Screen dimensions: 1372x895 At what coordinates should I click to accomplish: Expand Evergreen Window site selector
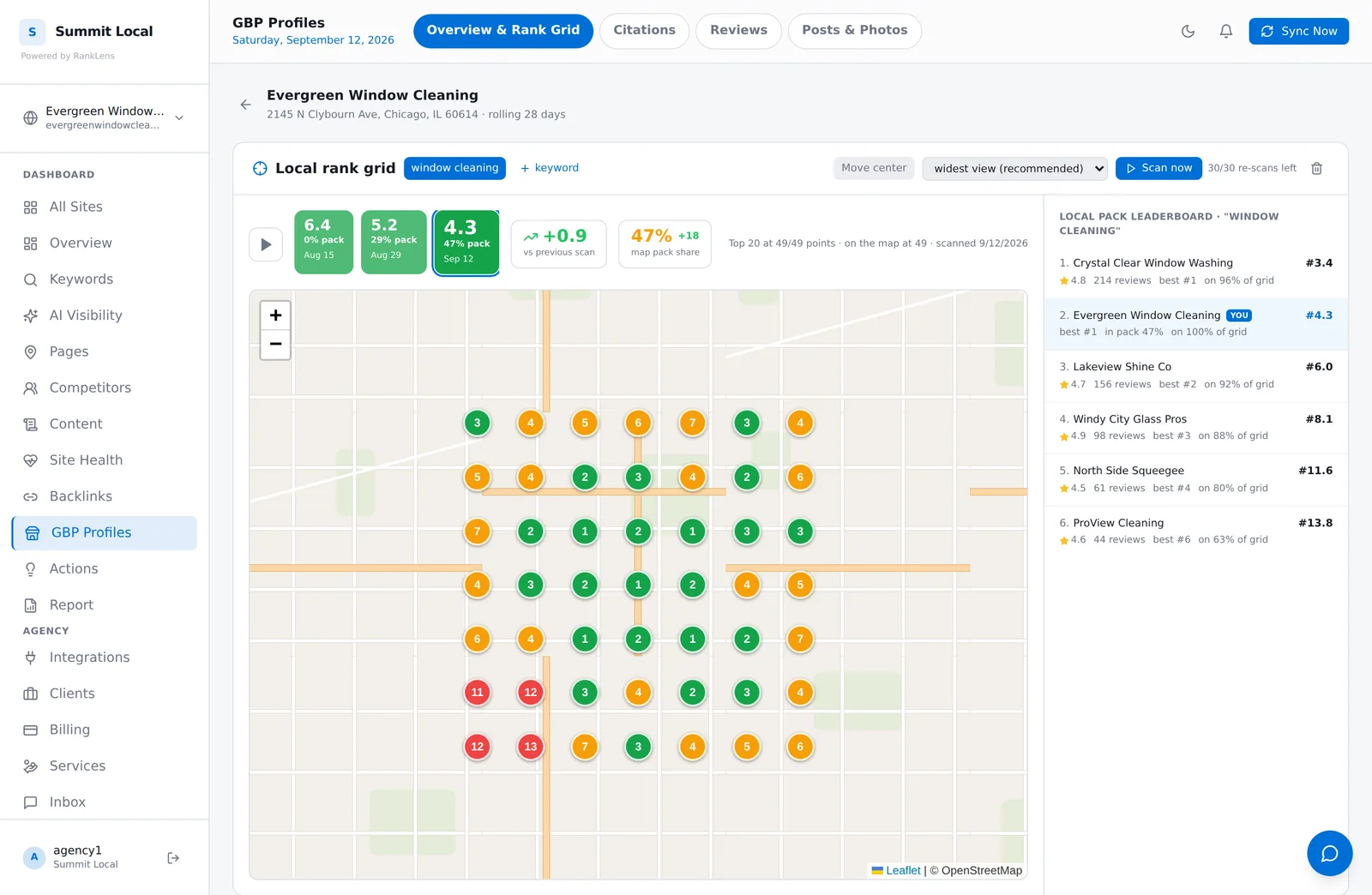104,117
